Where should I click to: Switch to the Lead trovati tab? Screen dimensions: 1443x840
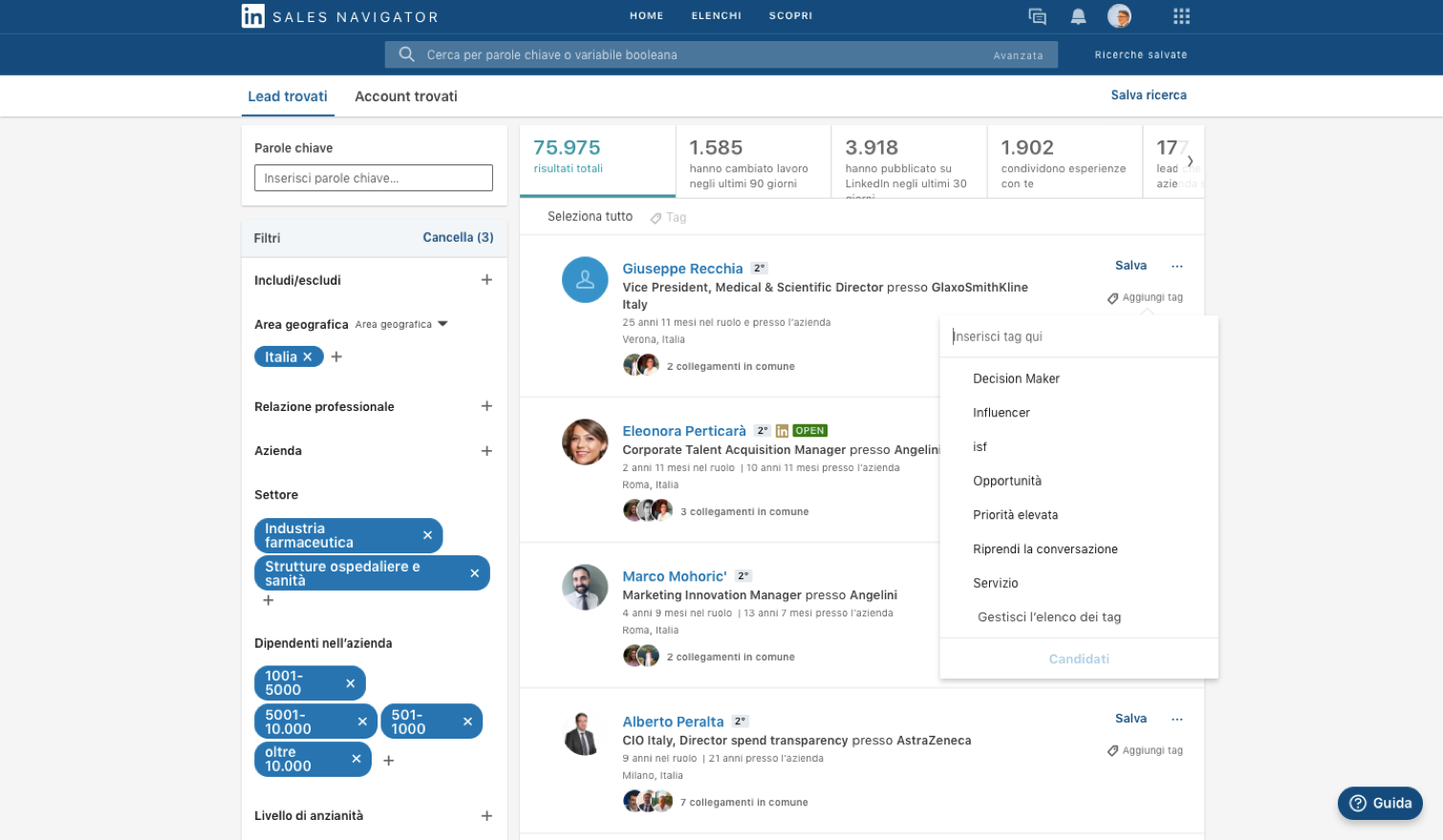(x=288, y=97)
